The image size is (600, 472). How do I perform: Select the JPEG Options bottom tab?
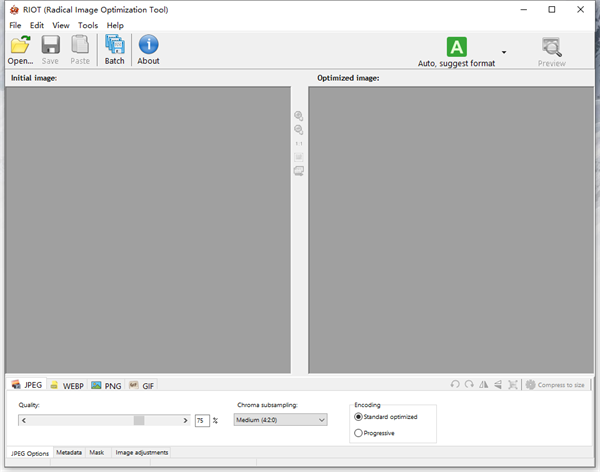tap(30, 453)
